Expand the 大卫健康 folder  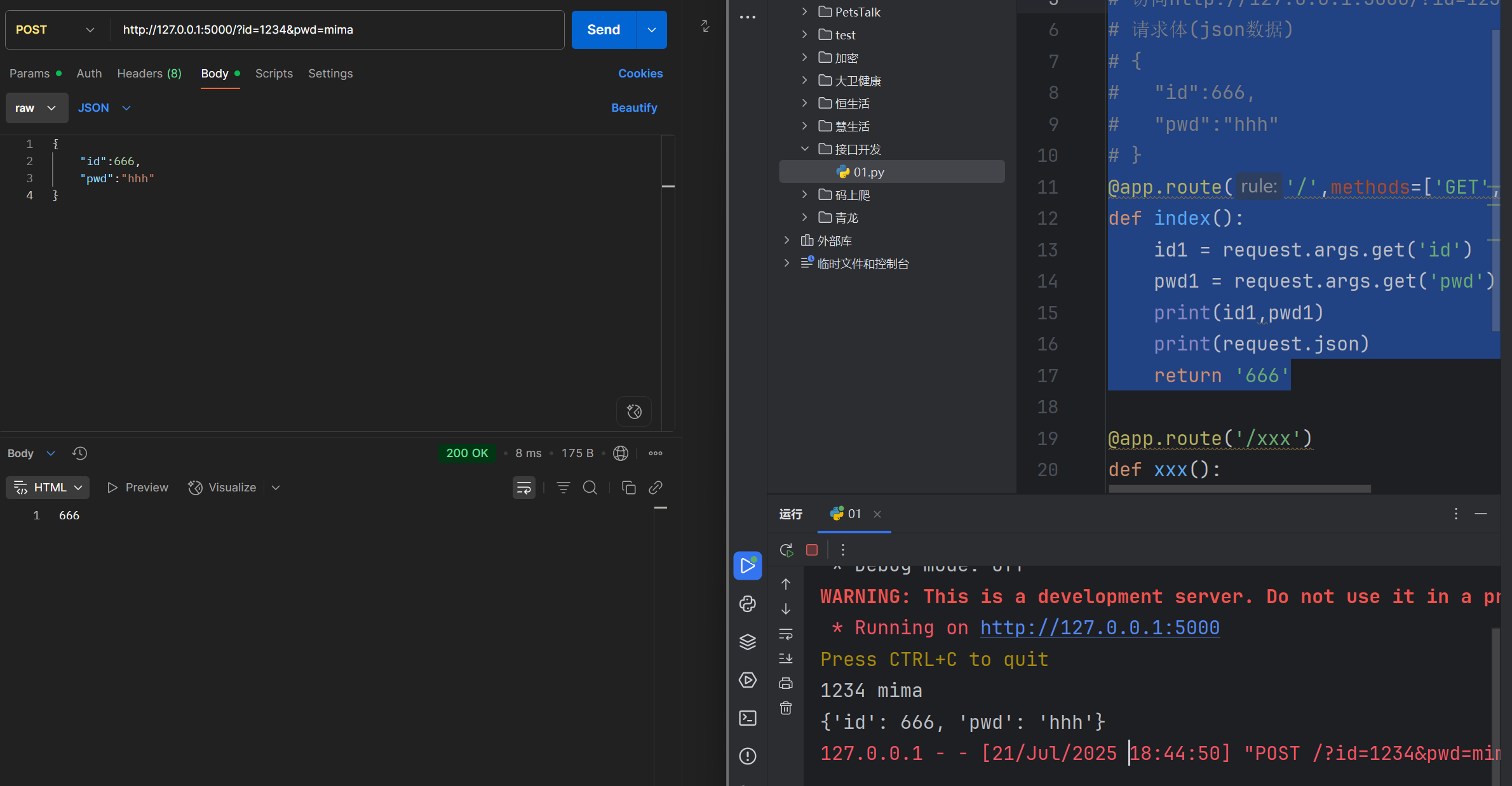click(805, 80)
